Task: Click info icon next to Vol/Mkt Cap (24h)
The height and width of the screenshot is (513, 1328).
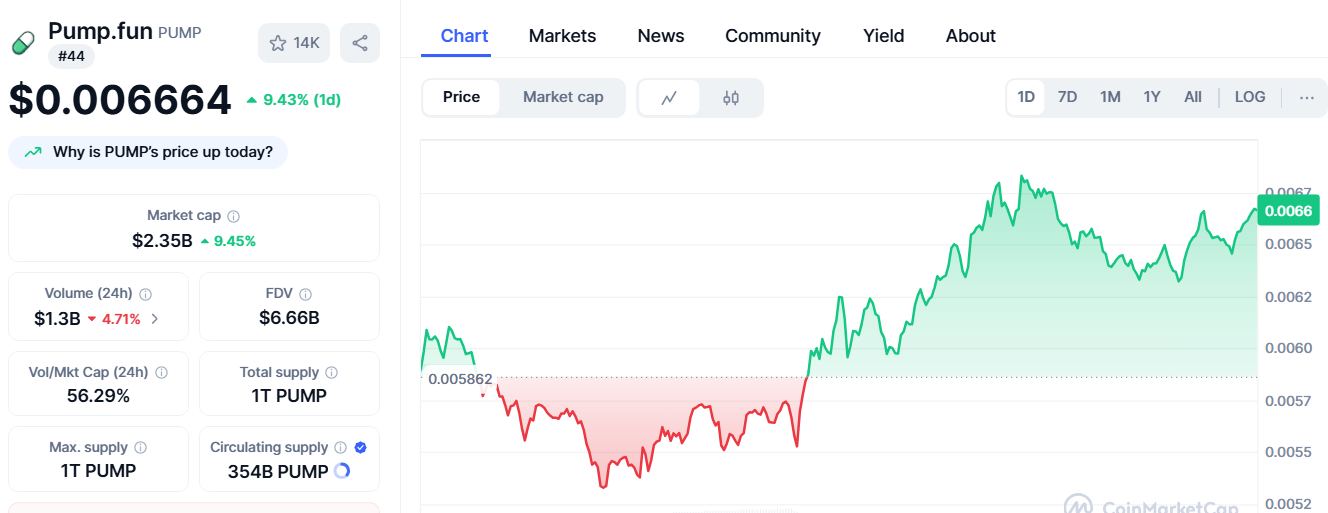Action: point(162,372)
